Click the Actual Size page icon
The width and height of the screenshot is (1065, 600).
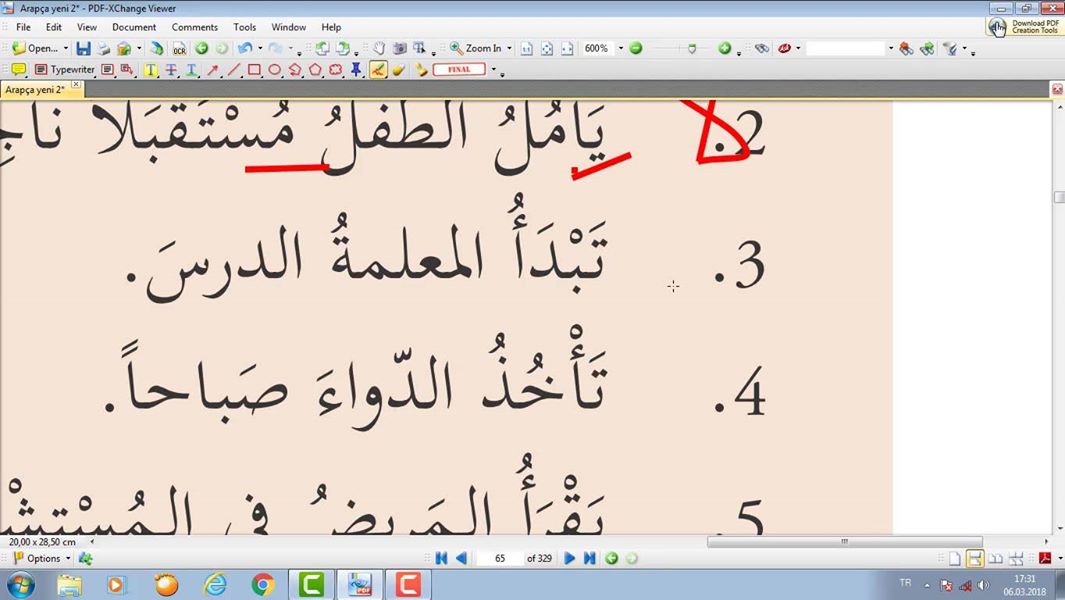point(526,48)
